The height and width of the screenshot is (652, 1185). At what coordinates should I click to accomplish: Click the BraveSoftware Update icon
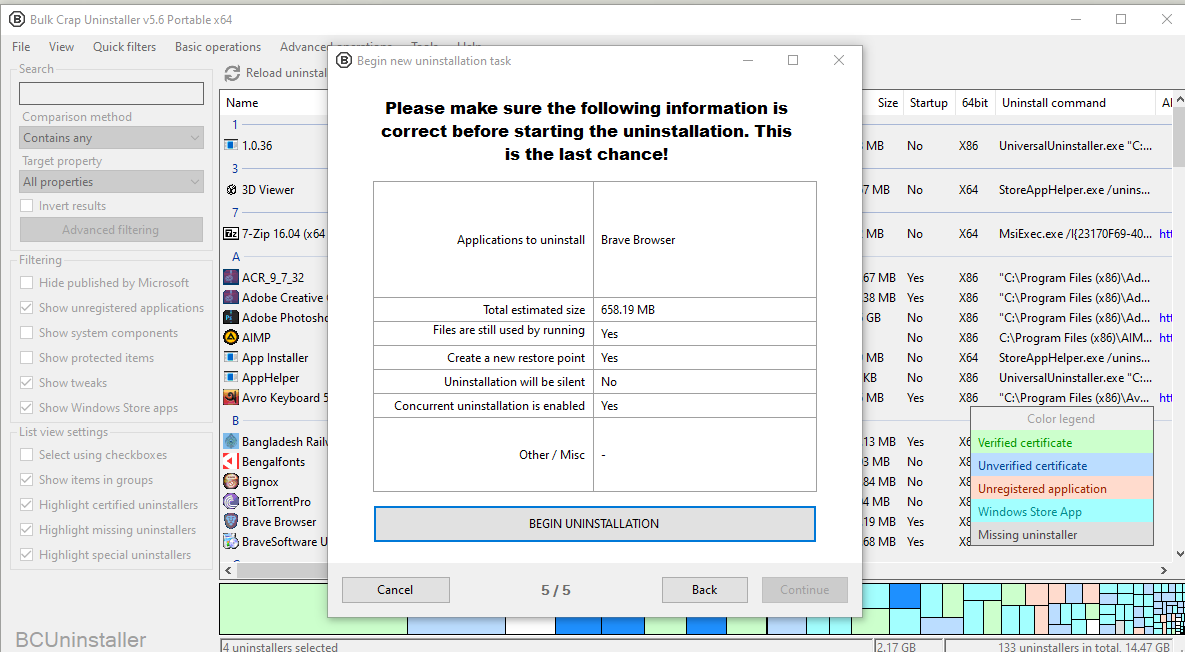coord(231,541)
